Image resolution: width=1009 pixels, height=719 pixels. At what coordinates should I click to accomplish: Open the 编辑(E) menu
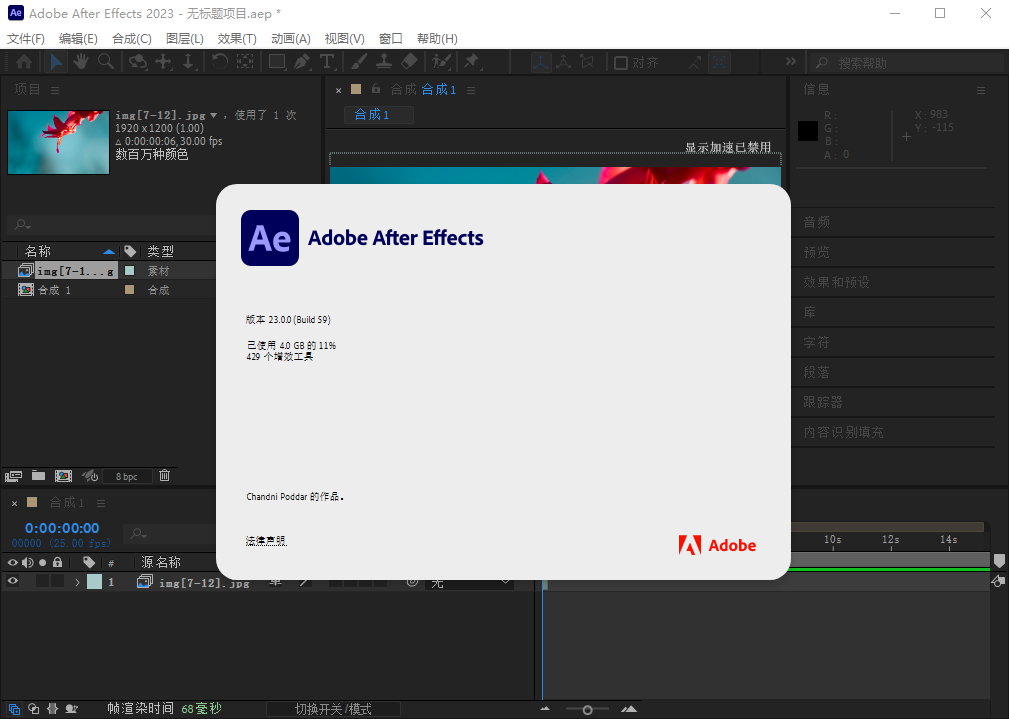click(x=78, y=39)
